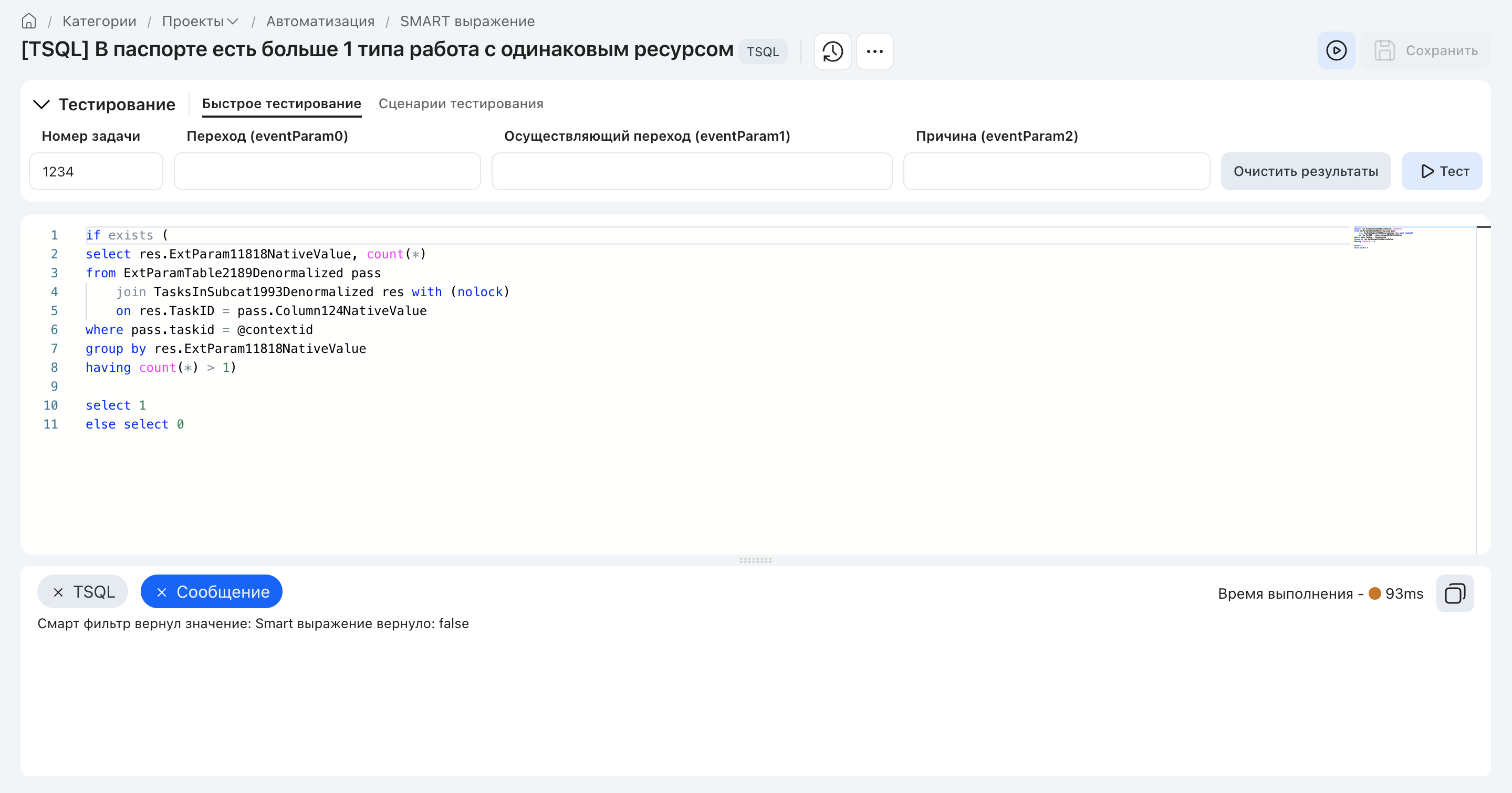This screenshot has width=1512, height=793.
Task: Run expression with the circled play icon
Action: [x=1336, y=50]
